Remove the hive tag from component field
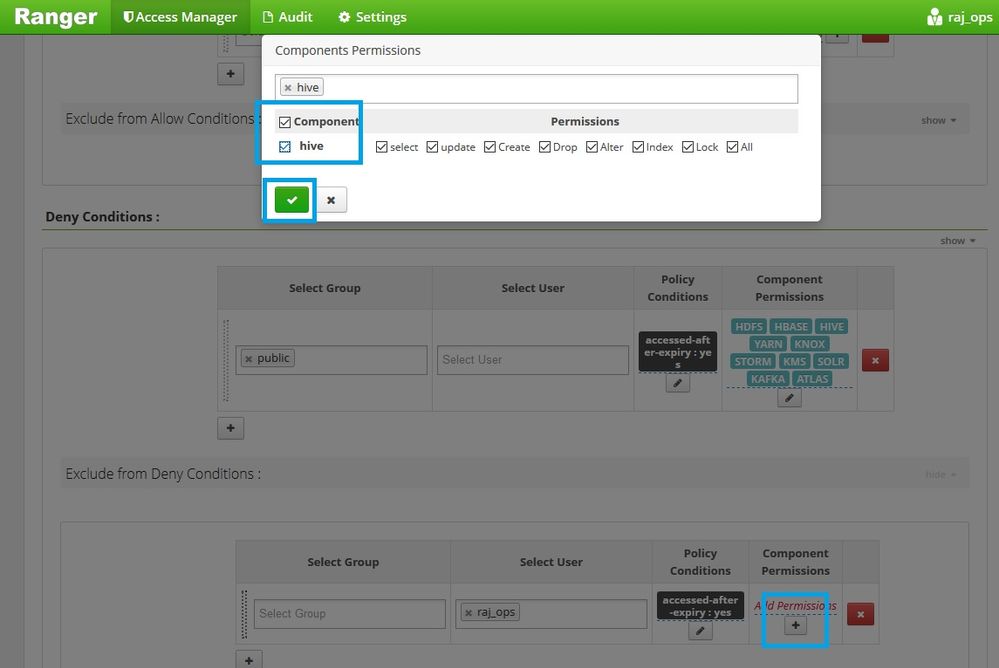 click(x=288, y=88)
